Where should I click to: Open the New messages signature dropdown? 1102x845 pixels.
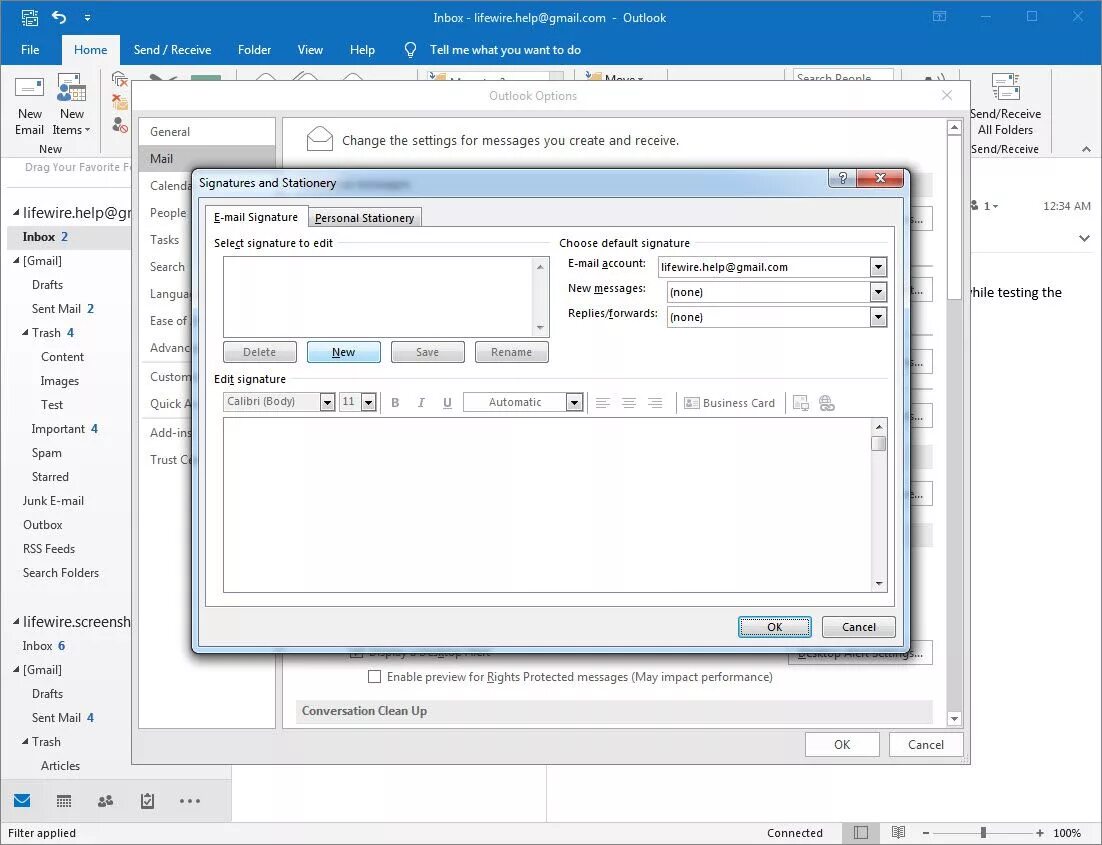click(x=878, y=292)
